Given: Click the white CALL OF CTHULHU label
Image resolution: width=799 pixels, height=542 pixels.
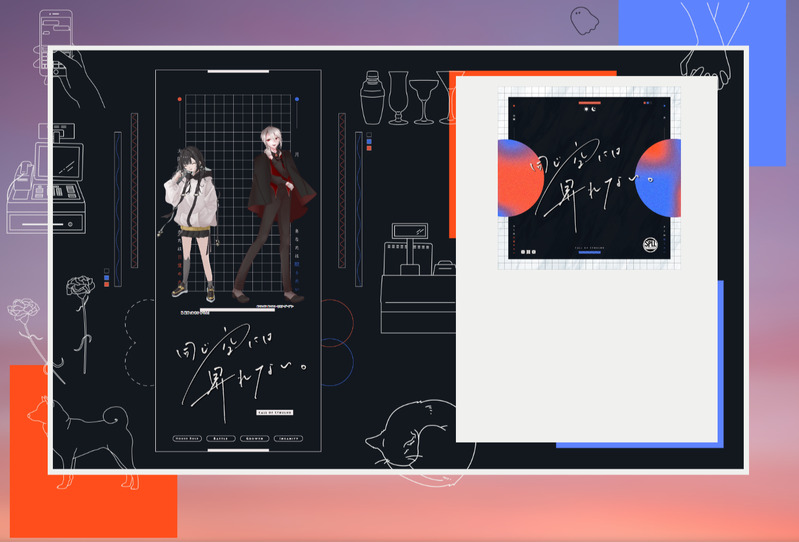Looking at the screenshot, I should [x=274, y=413].
